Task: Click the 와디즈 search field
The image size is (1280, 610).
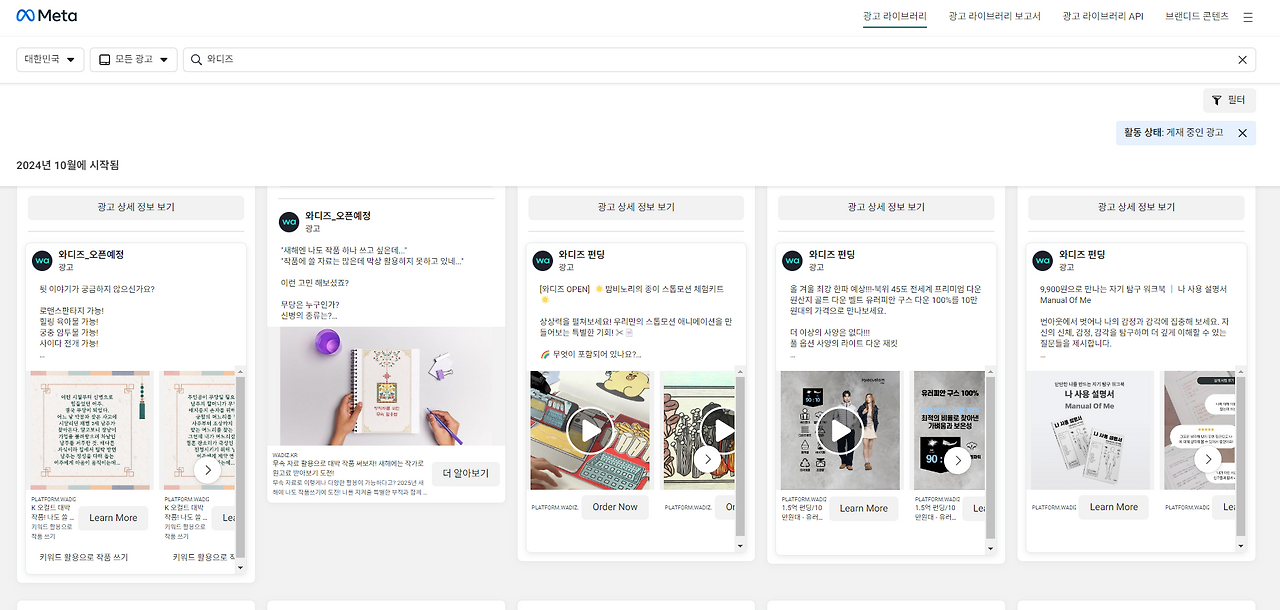Action: 720,60
